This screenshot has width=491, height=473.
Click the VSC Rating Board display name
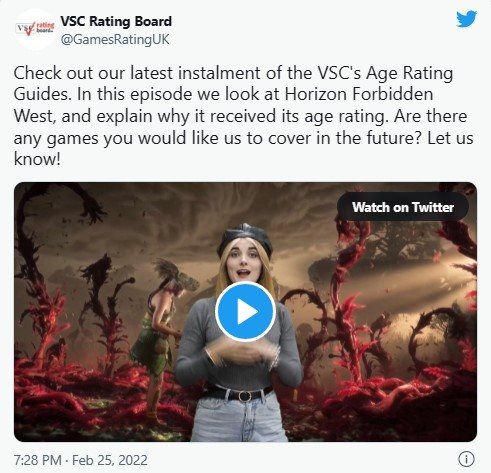116,21
